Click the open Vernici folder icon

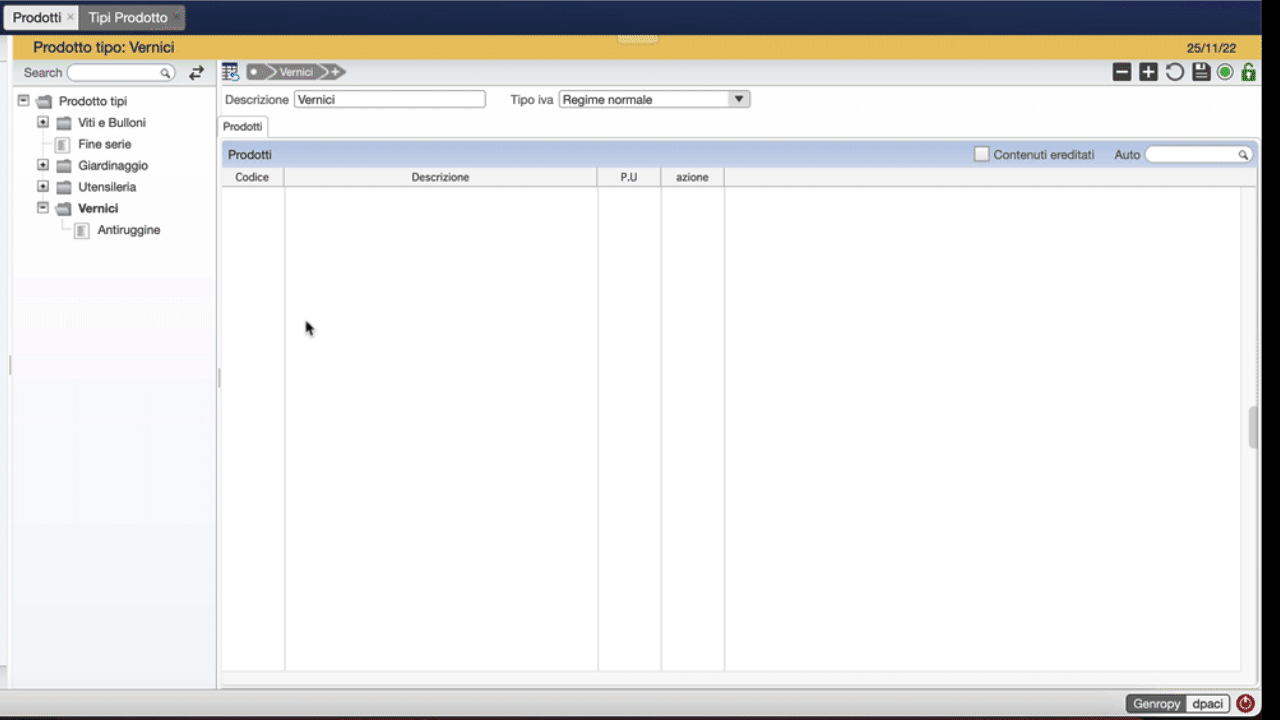[64, 209]
